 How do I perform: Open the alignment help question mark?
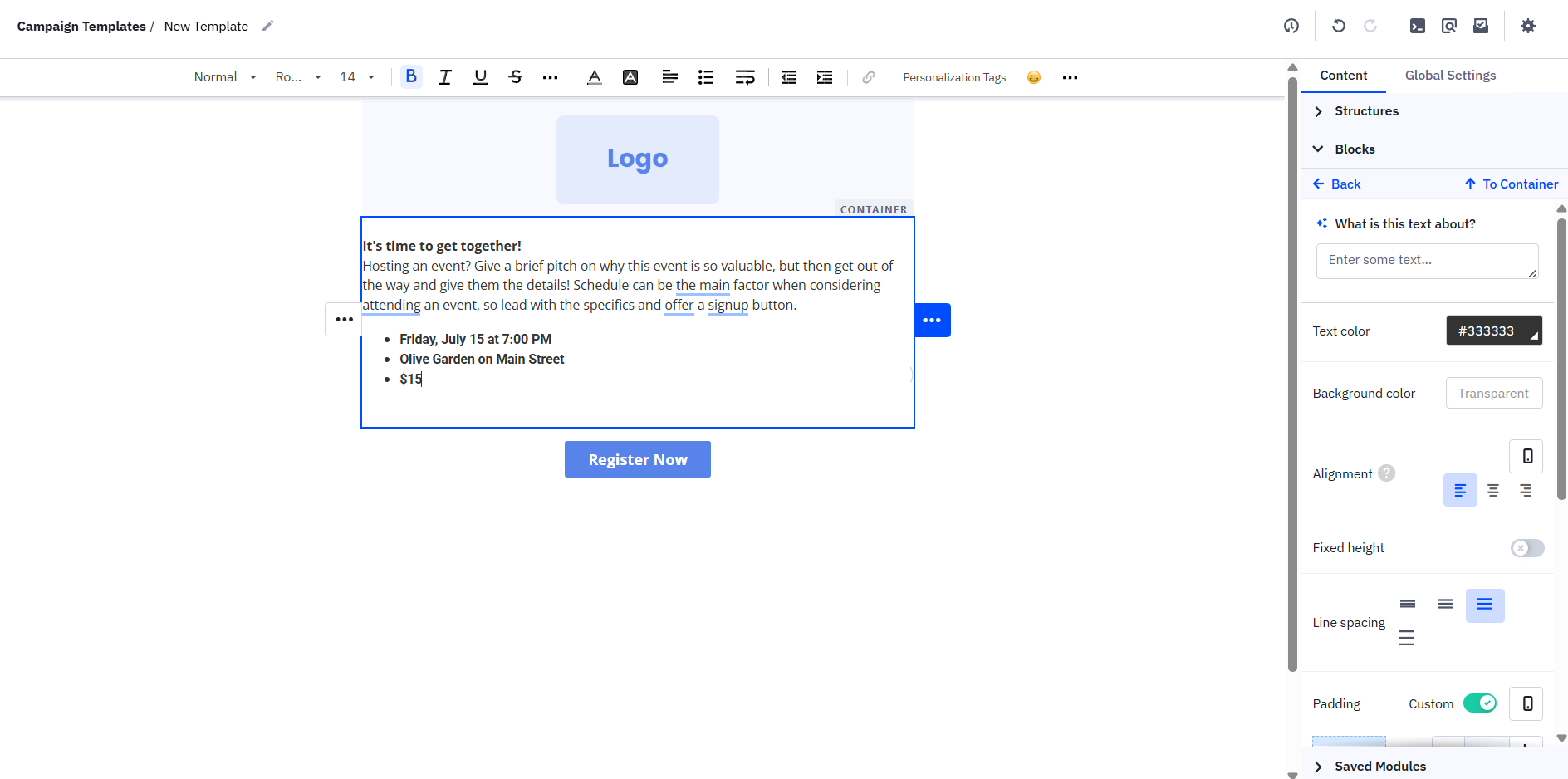pyautogui.click(x=1386, y=473)
